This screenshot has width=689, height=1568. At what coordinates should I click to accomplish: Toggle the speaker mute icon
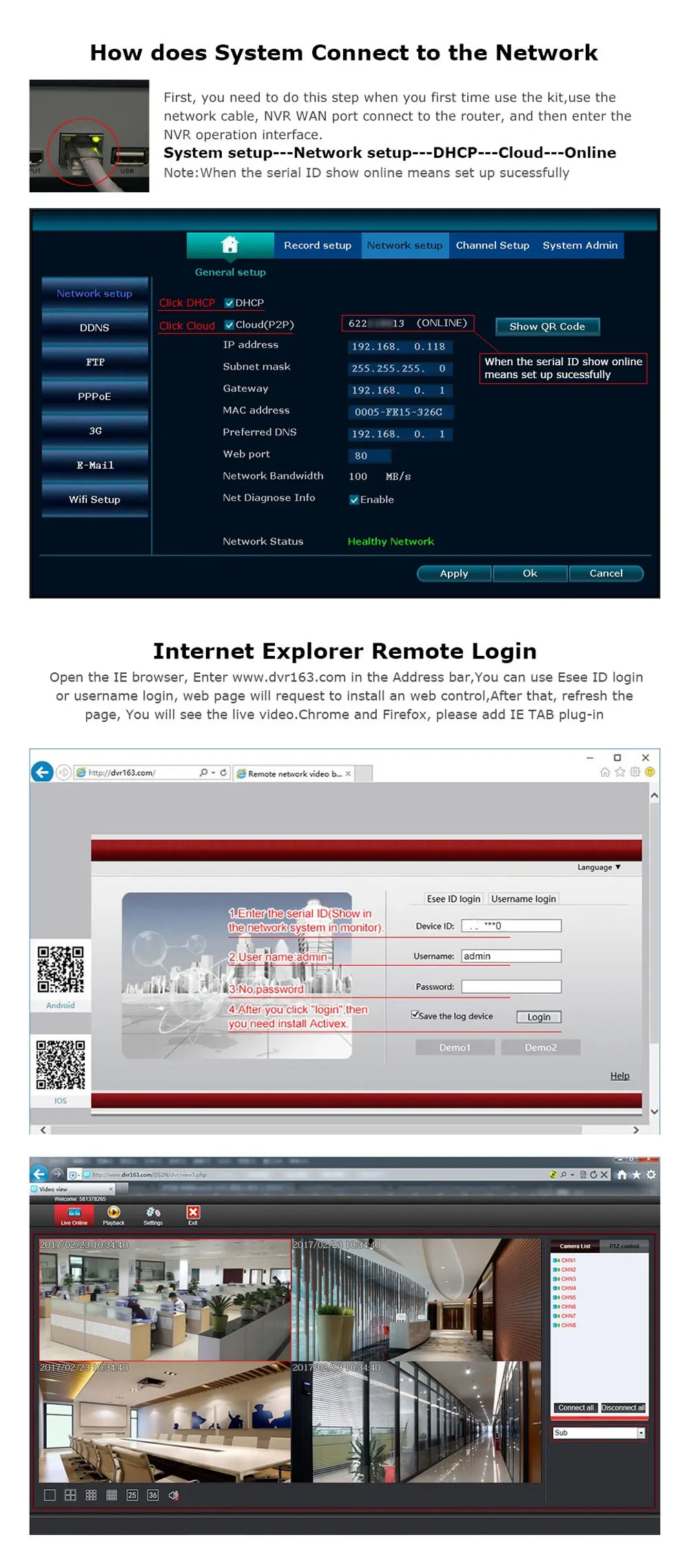click(174, 1495)
